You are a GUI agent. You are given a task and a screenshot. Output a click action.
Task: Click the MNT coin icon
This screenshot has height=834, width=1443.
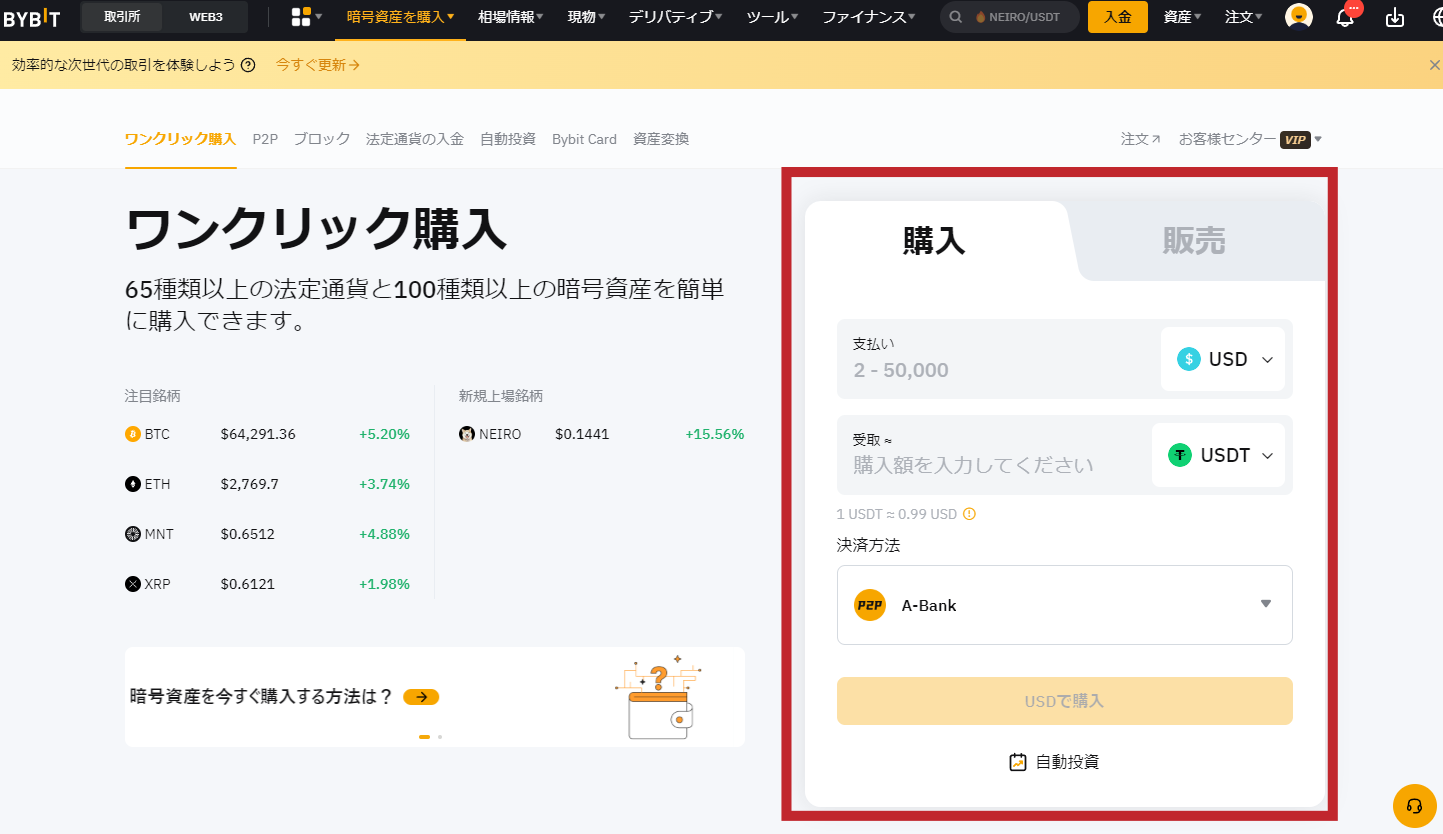(133, 534)
